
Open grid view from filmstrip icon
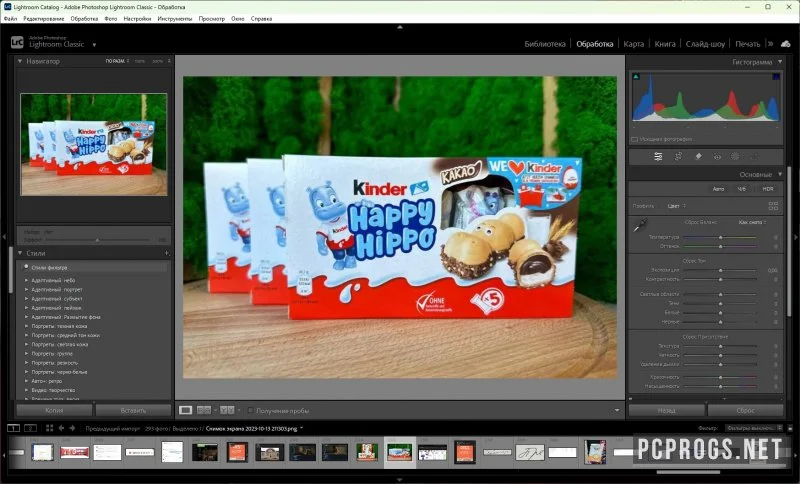tap(49, 428)
